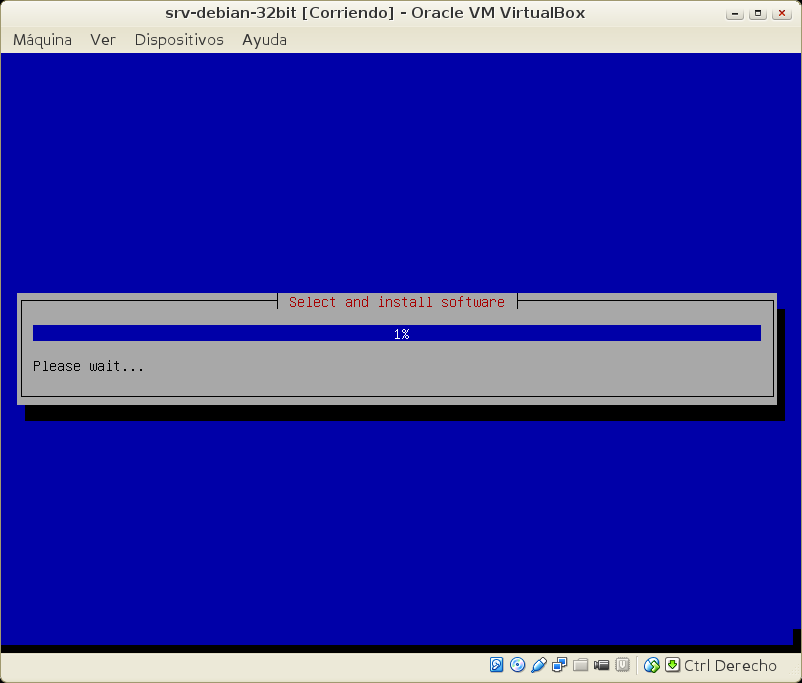Minimize the VirtualBox window
Viewport: 802px width, 683px height.
coord(737,13)
